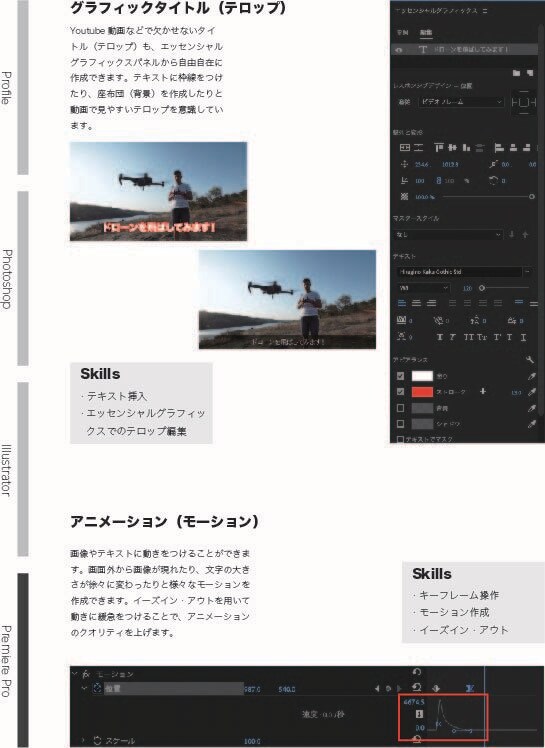Image resolution: width=545 pixels, height=748 pixels.
Task: Enable the shadow checkbox
Action: tap(400, 424)
